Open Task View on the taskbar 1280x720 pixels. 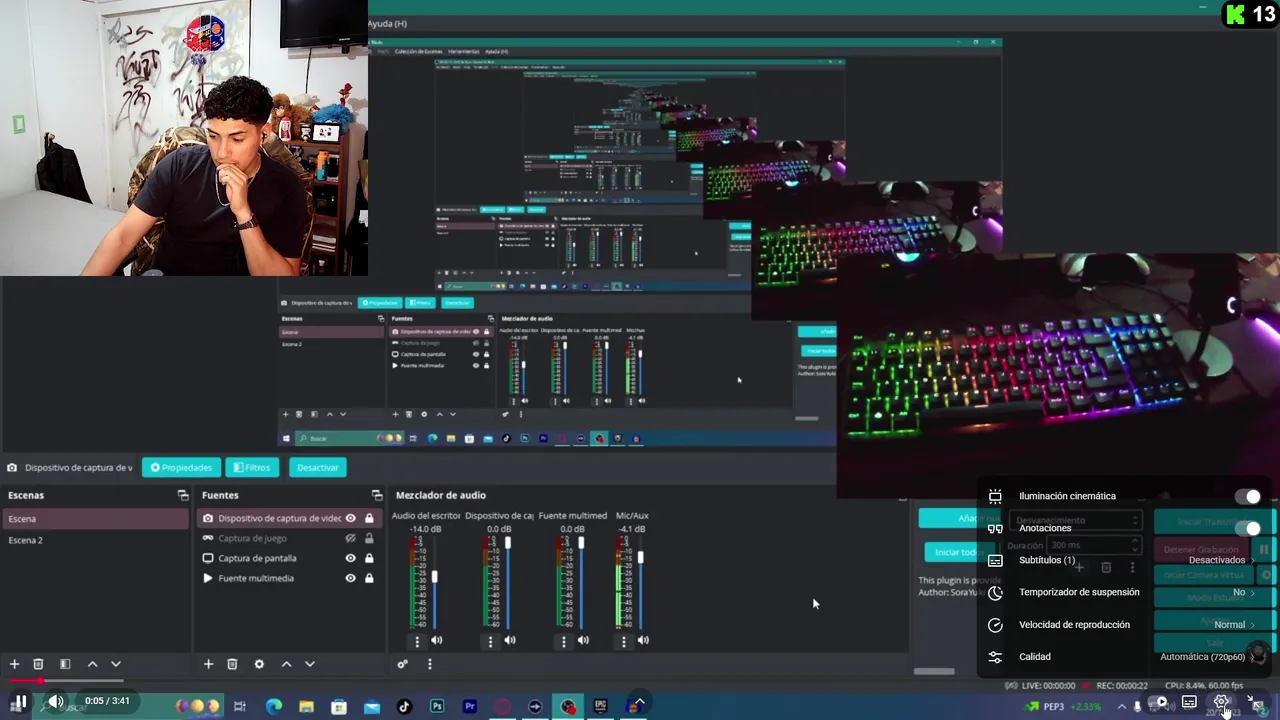click(x=240, y=706)
